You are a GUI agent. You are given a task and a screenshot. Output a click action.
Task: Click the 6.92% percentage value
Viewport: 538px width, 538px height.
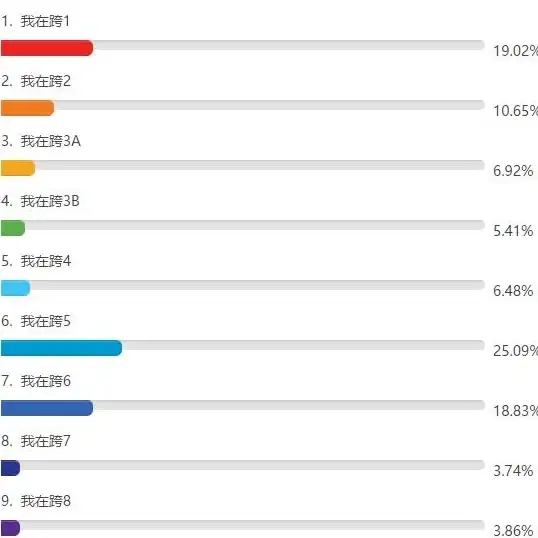tap(513, 171)
